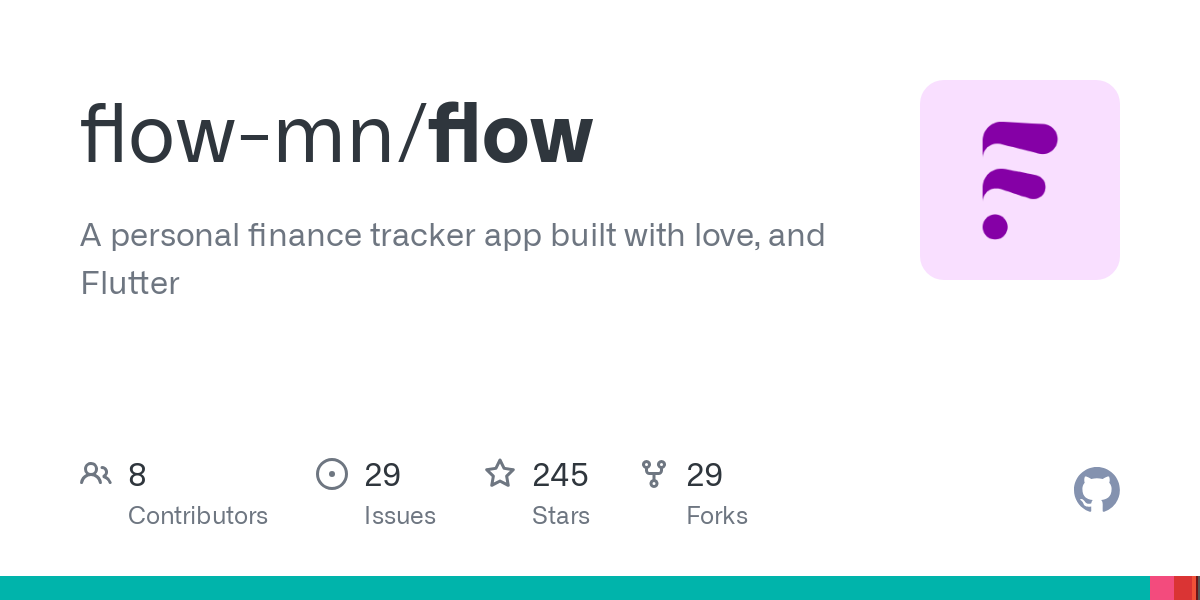Click the issues count 29
The image size is (1200, 600).
point(382,474)
